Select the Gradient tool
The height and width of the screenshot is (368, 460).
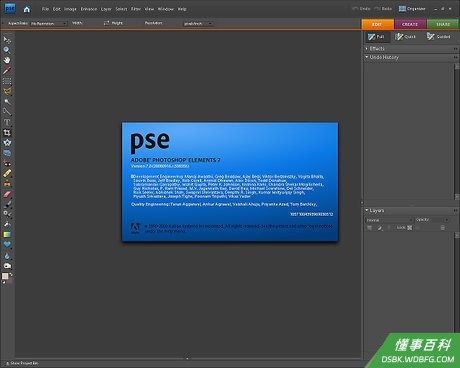(7, 235)
